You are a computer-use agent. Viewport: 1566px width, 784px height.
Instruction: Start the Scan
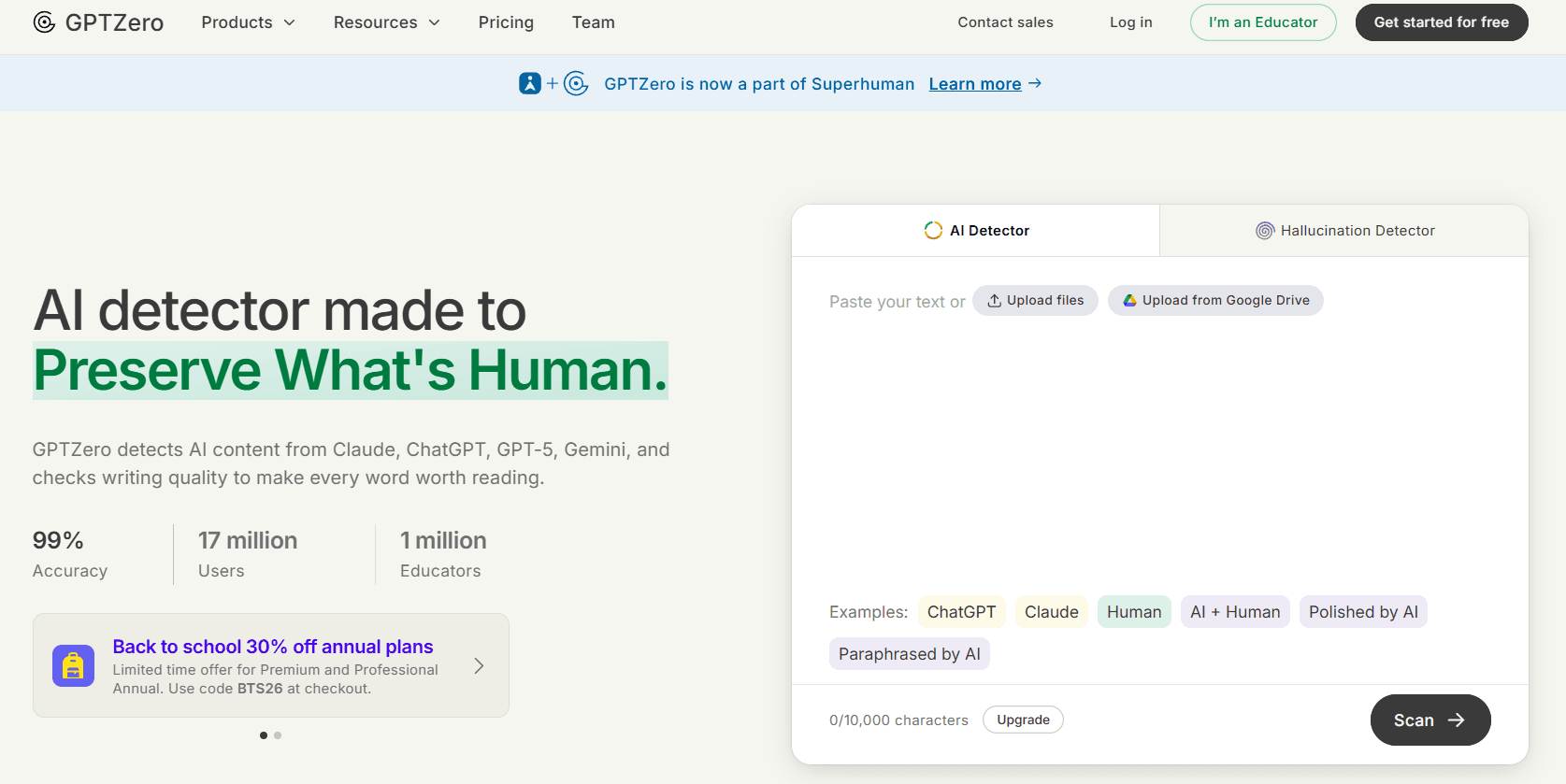(x=1430, y=720)
